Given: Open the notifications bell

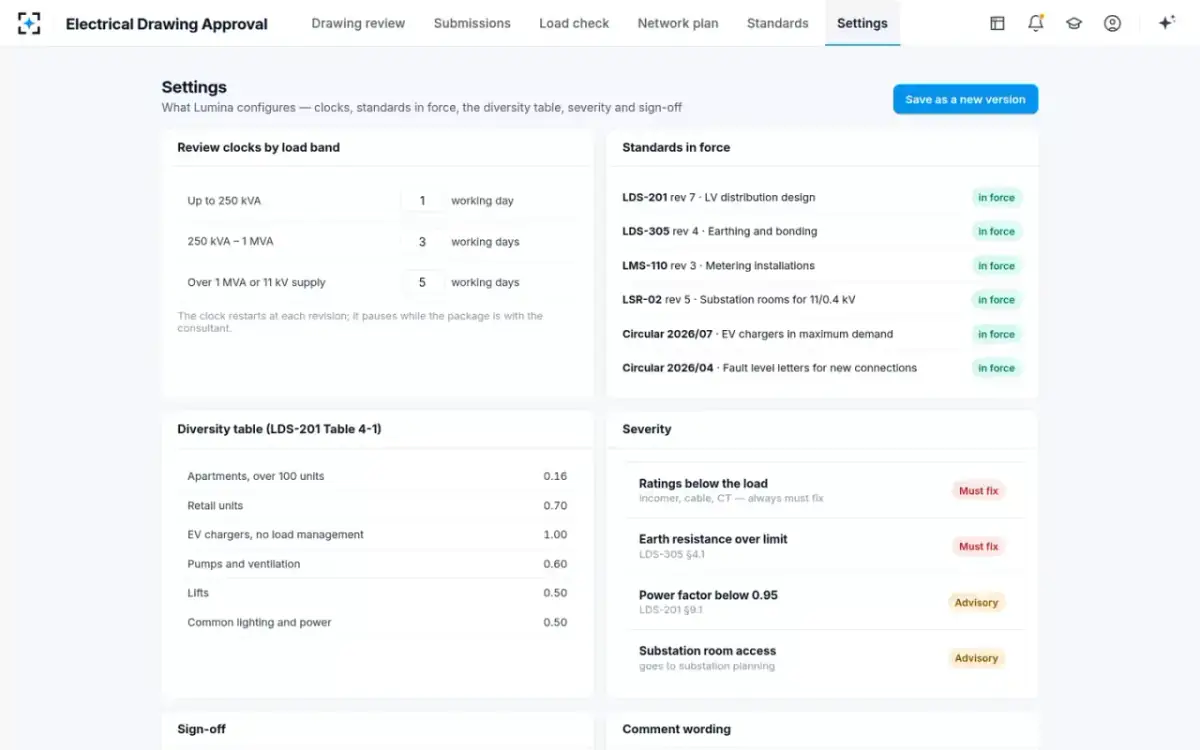Looking at the screenshot, I should 1035,23.
